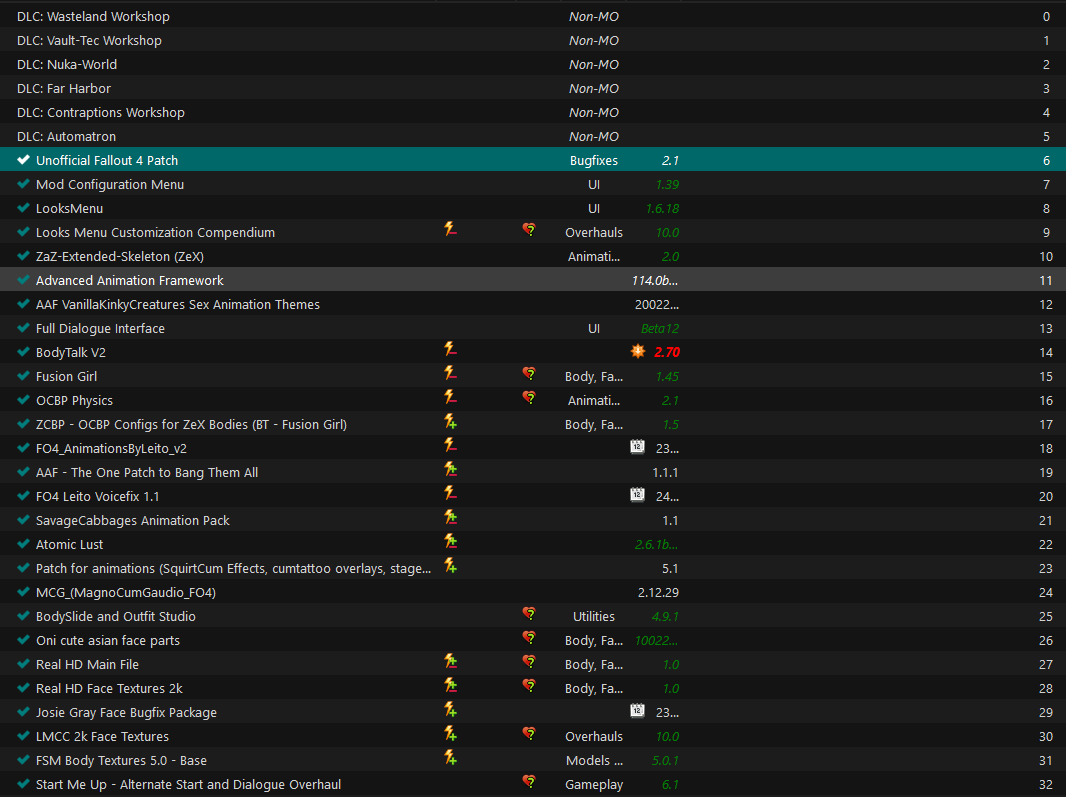Click version 5.1 of Patch for animations
Viewport: 1066px width, 797px height.
670,569
